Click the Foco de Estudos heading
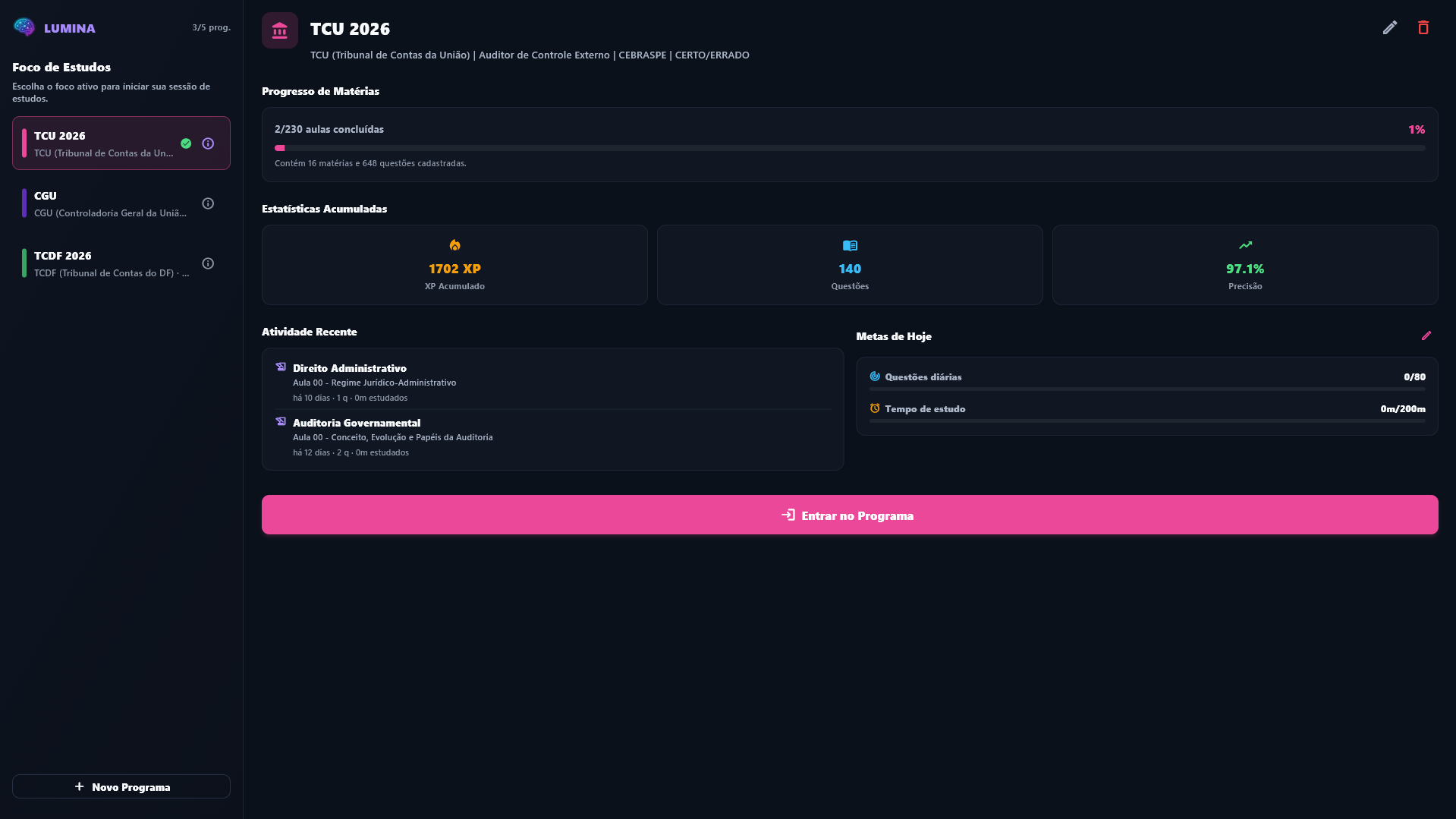1456x819 pixels. coord(61,67)
